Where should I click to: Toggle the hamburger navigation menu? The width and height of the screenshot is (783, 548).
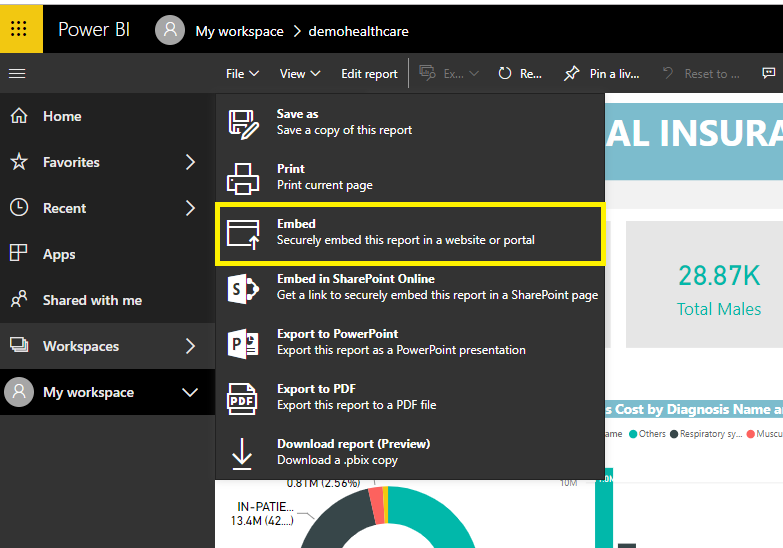click(17, 73)
